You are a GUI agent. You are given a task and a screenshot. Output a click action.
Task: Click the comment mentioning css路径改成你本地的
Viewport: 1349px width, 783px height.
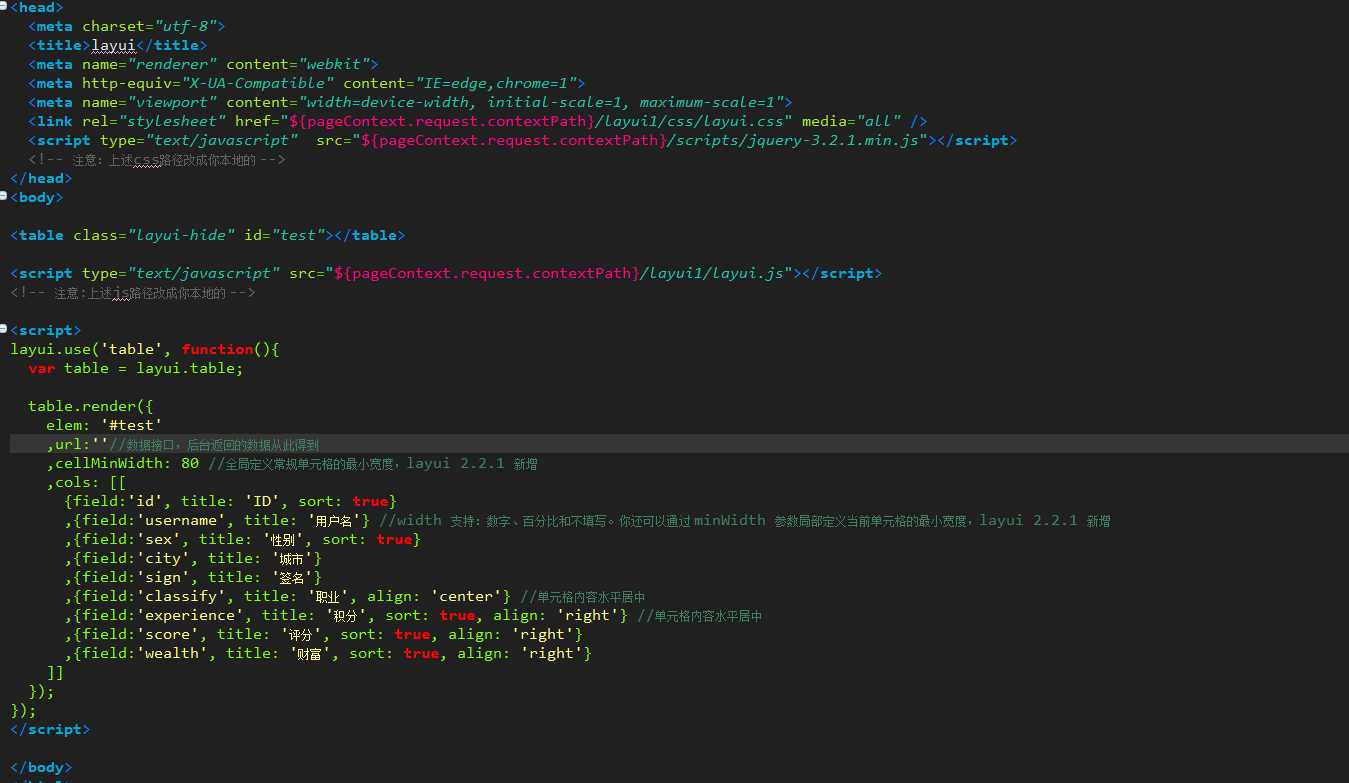[x=157, y=159]
